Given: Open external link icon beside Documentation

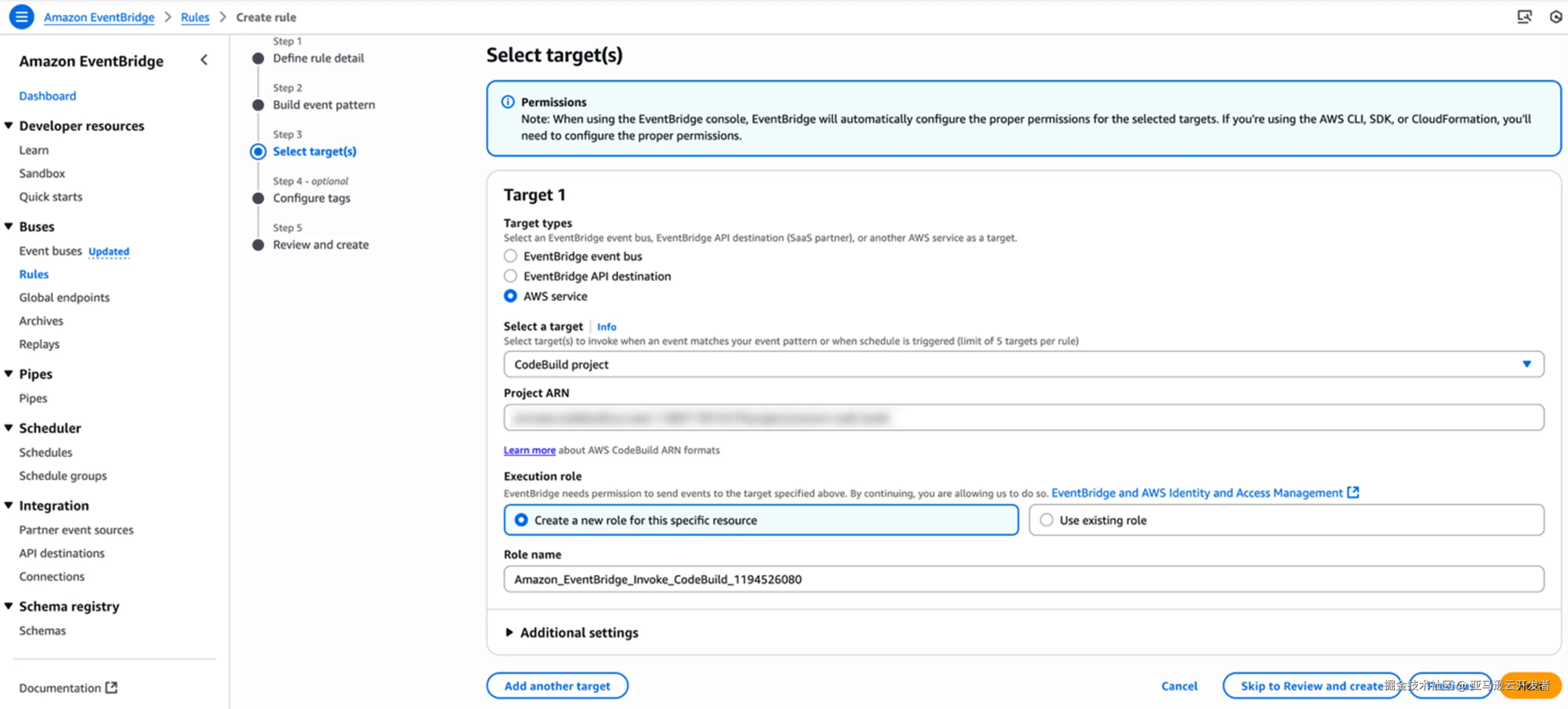Looking at the screenshot, I should [x=111, y=687].
